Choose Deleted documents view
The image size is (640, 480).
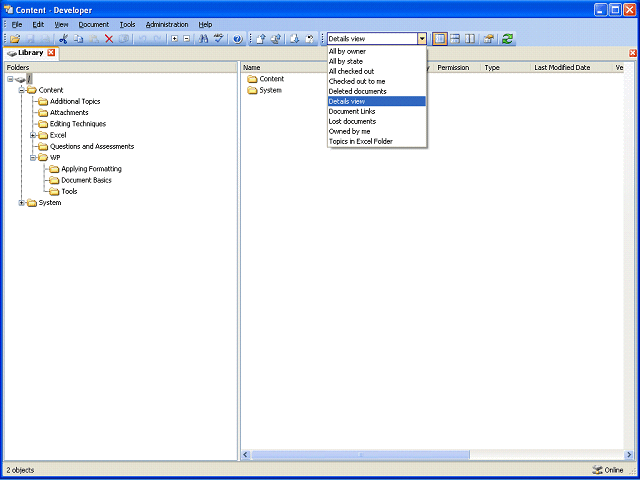click(x=377, y=91)
